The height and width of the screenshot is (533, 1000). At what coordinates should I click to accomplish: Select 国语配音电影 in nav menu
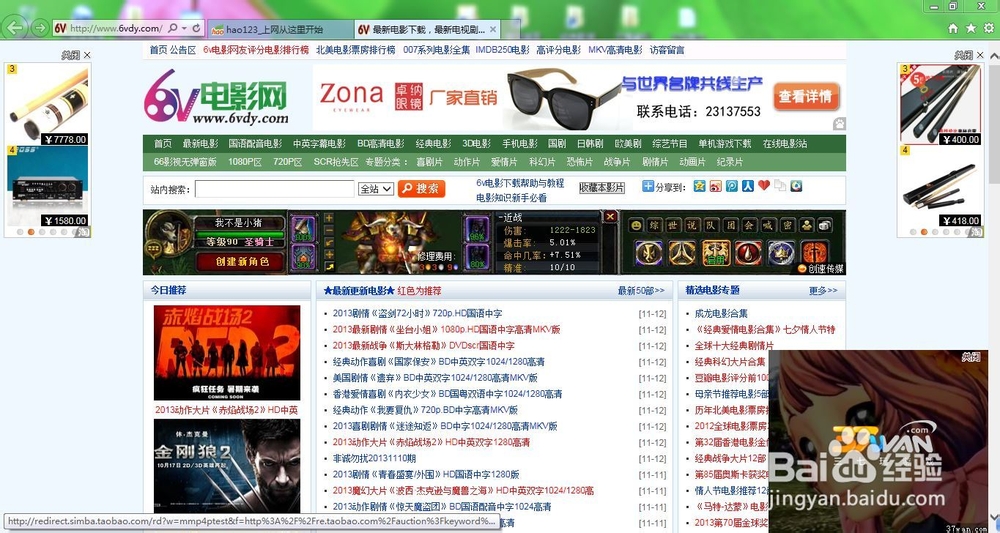pyautogui.click(x=255, y=143)
